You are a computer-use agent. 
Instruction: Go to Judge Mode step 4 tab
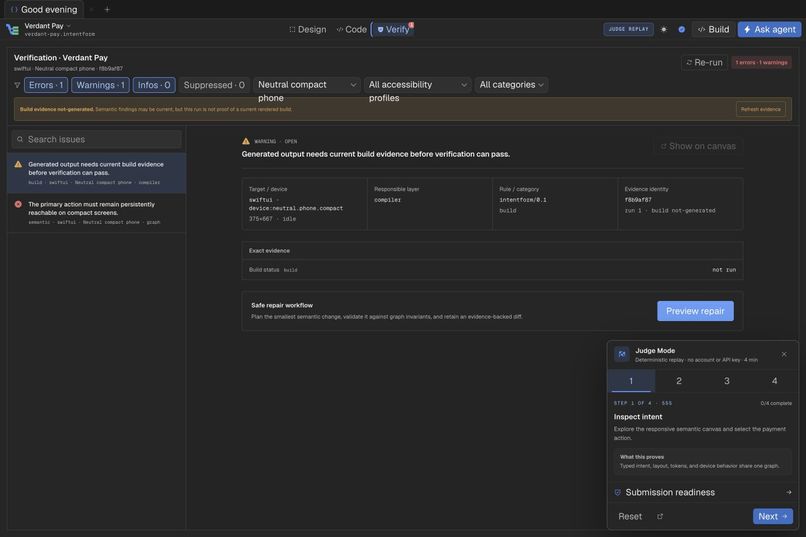click(775, 381)
